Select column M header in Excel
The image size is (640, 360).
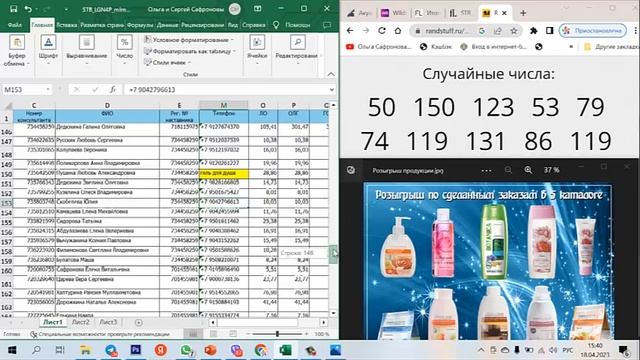click(224, 105)
